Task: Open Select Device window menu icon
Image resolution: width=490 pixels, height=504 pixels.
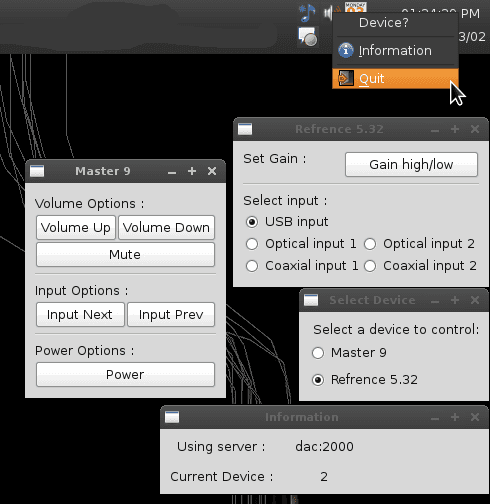Action: [311, 300]
